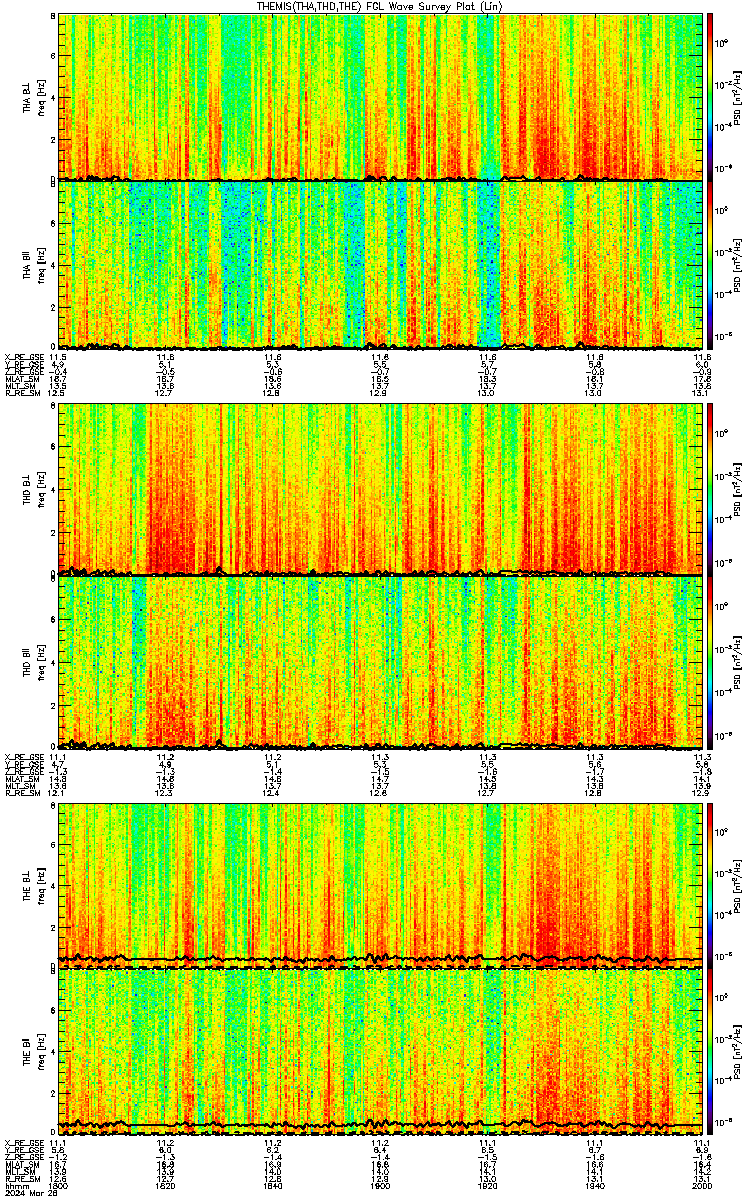750x1200 pixels.
Task: Click the "THD B⊥ freq [Hz]" axis label
Action: point(33,489)
